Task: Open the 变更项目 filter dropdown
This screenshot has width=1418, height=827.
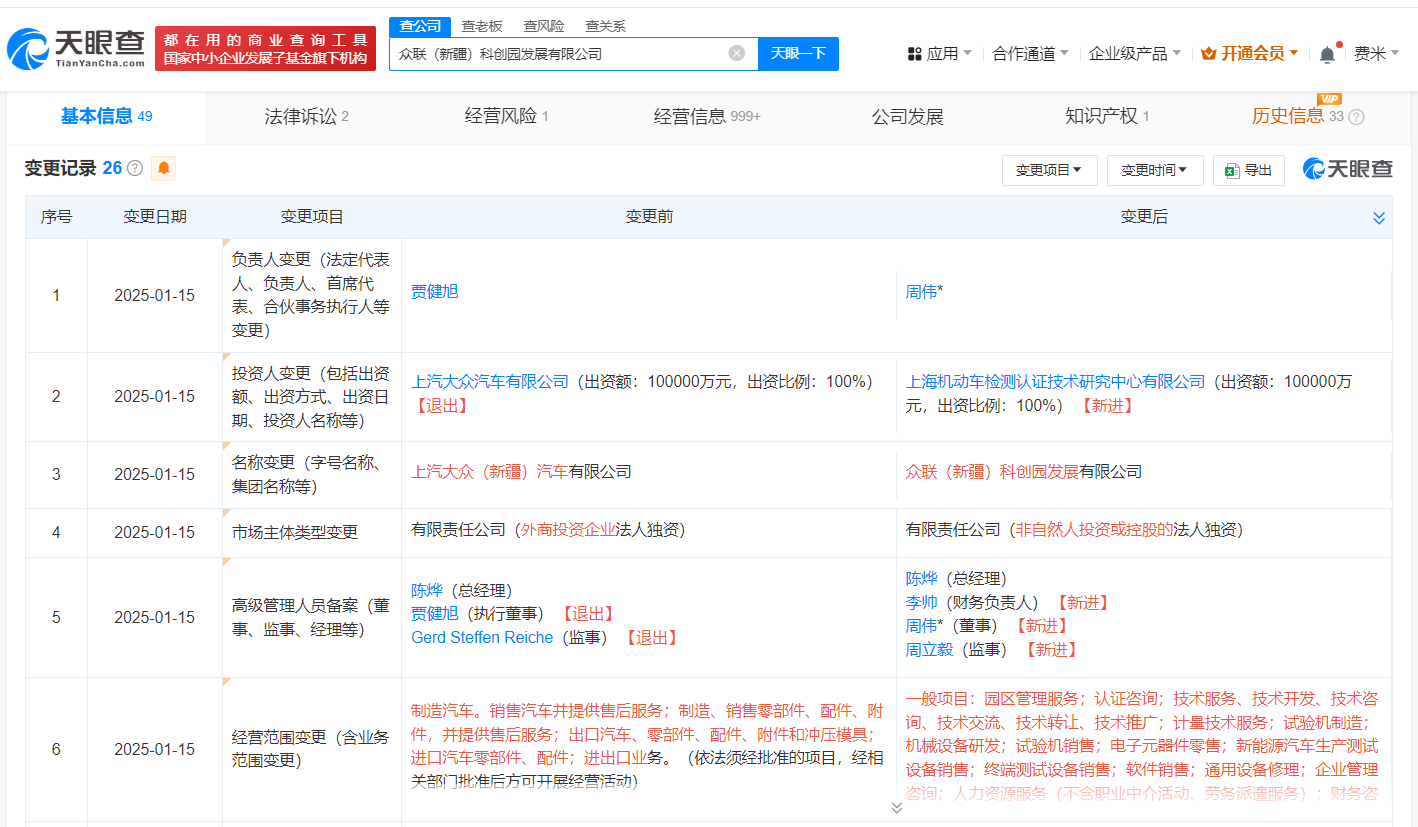Action: (x=1048, y=170)
